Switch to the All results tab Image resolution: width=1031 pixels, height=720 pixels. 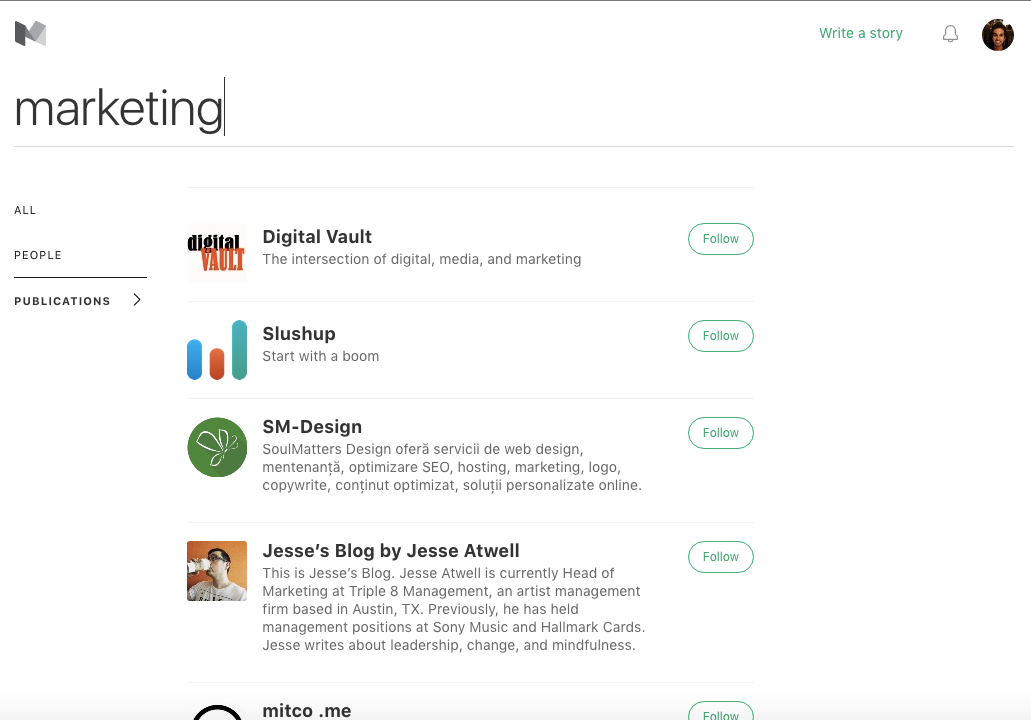(x=25, y=210)
